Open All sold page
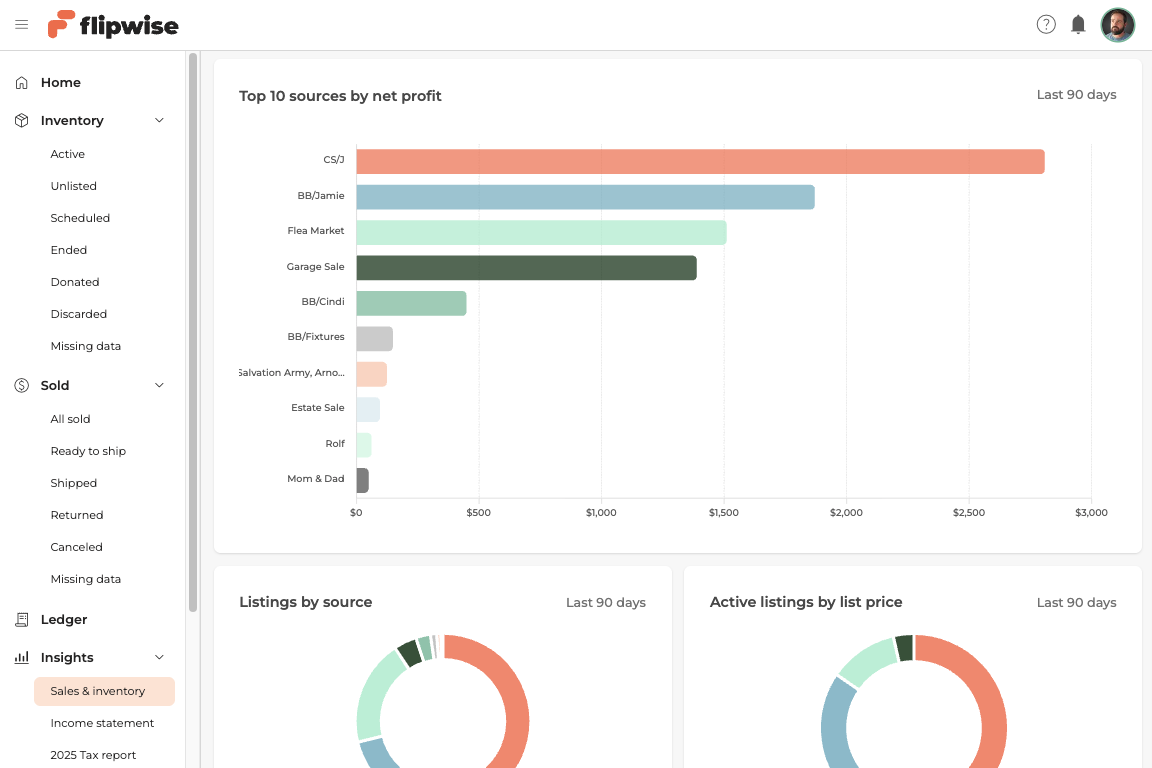 pos(70,419)
